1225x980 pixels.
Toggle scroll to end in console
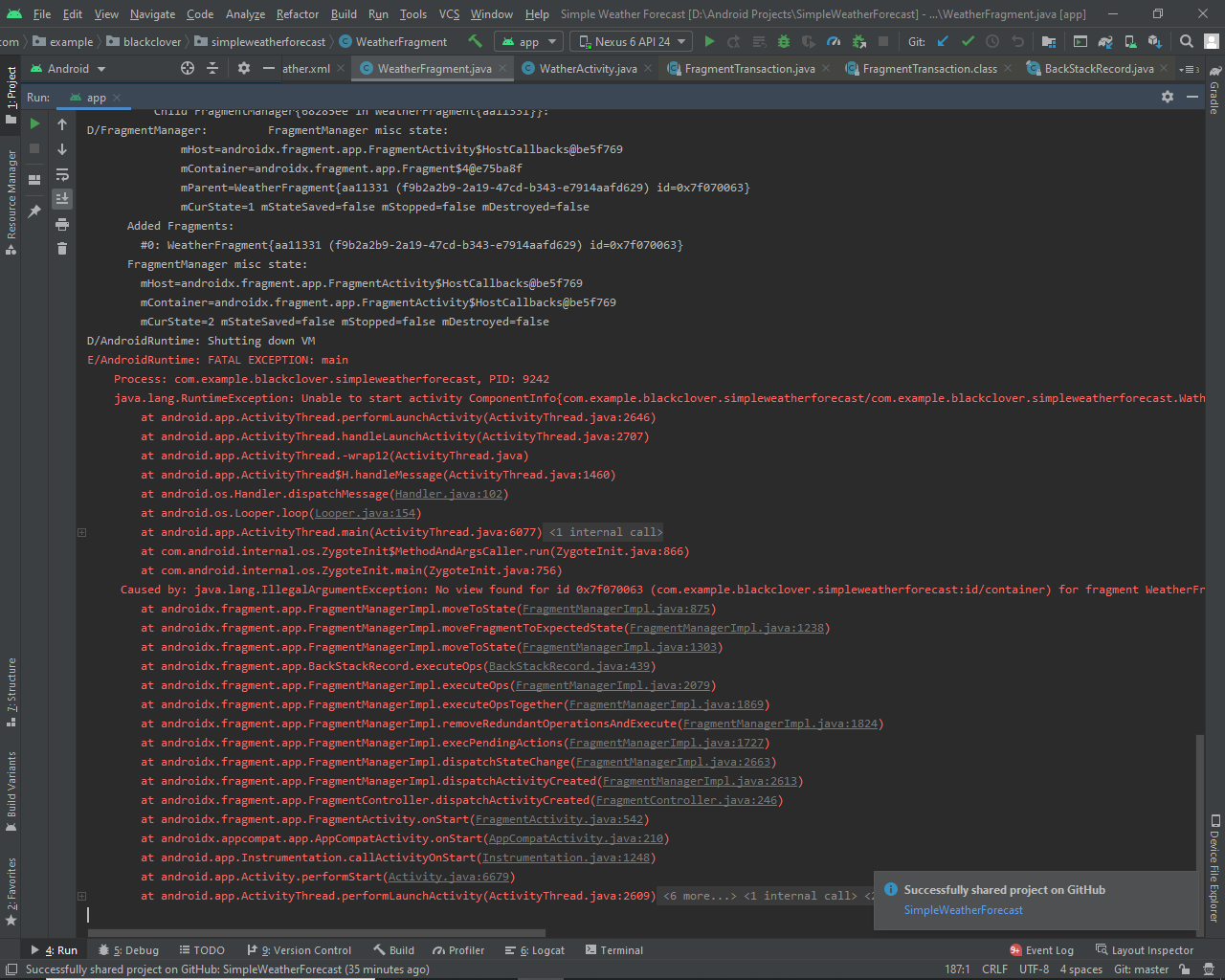click(x=62, y=199)
